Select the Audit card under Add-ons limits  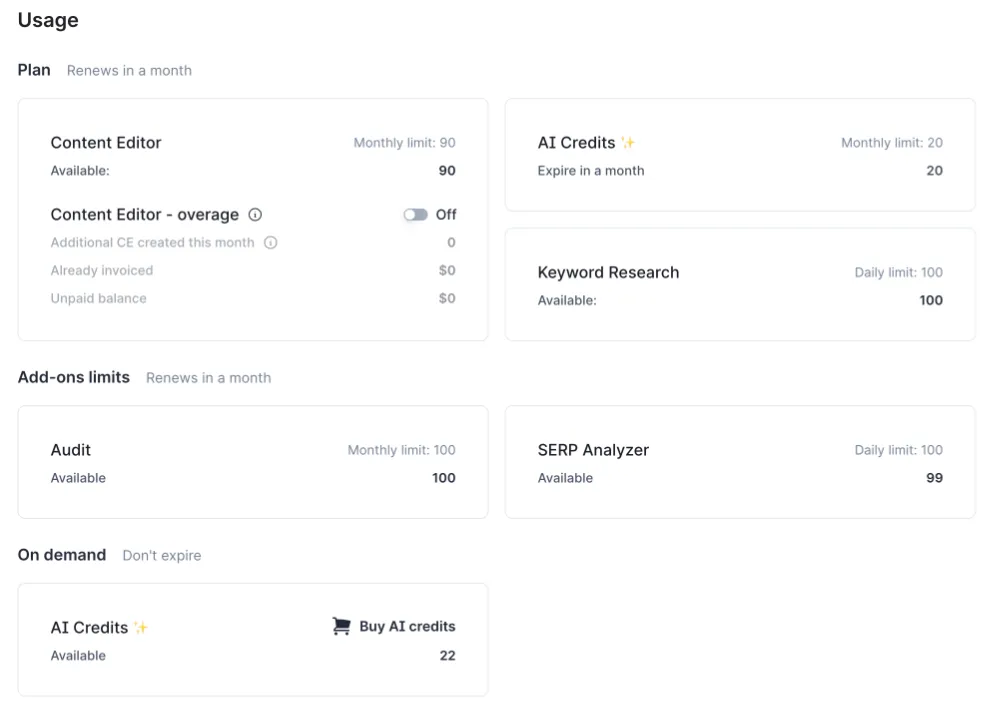[x=253, y=462]
